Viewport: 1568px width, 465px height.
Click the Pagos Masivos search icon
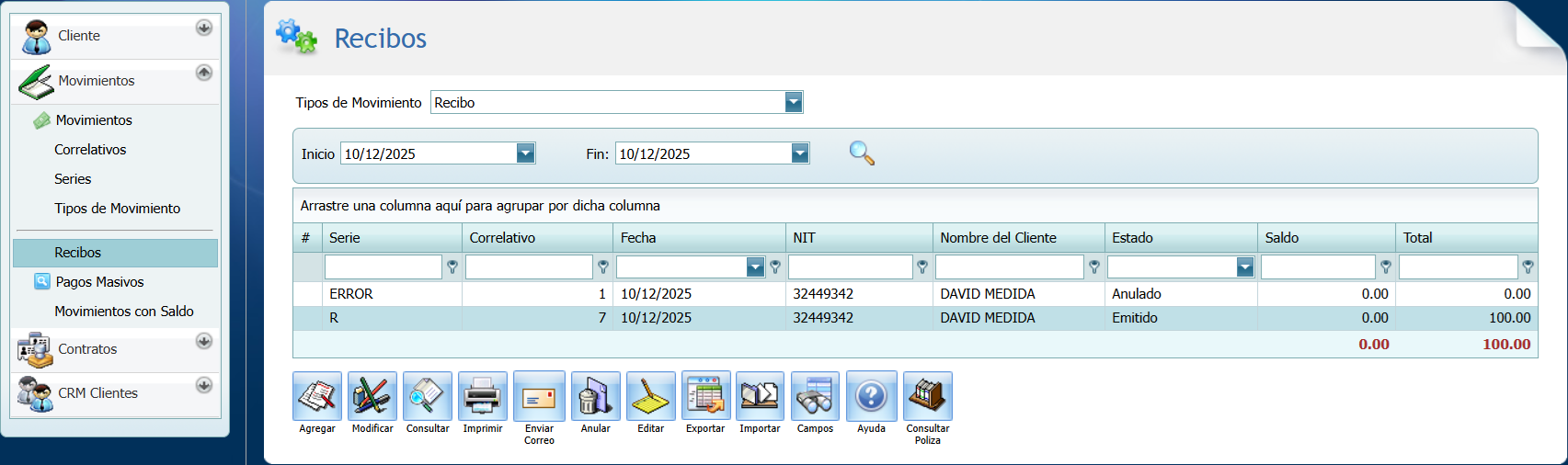tap(41, 281)
